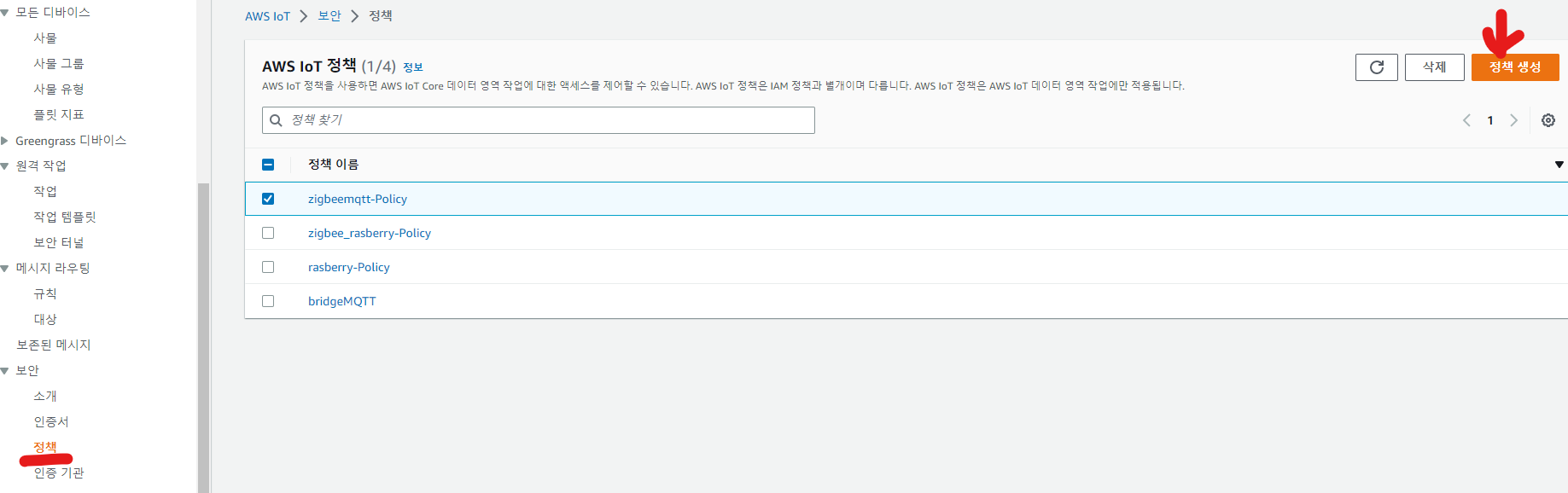
Task: Check the bridgeMQTT checkbox
Action: click(268, 301)
